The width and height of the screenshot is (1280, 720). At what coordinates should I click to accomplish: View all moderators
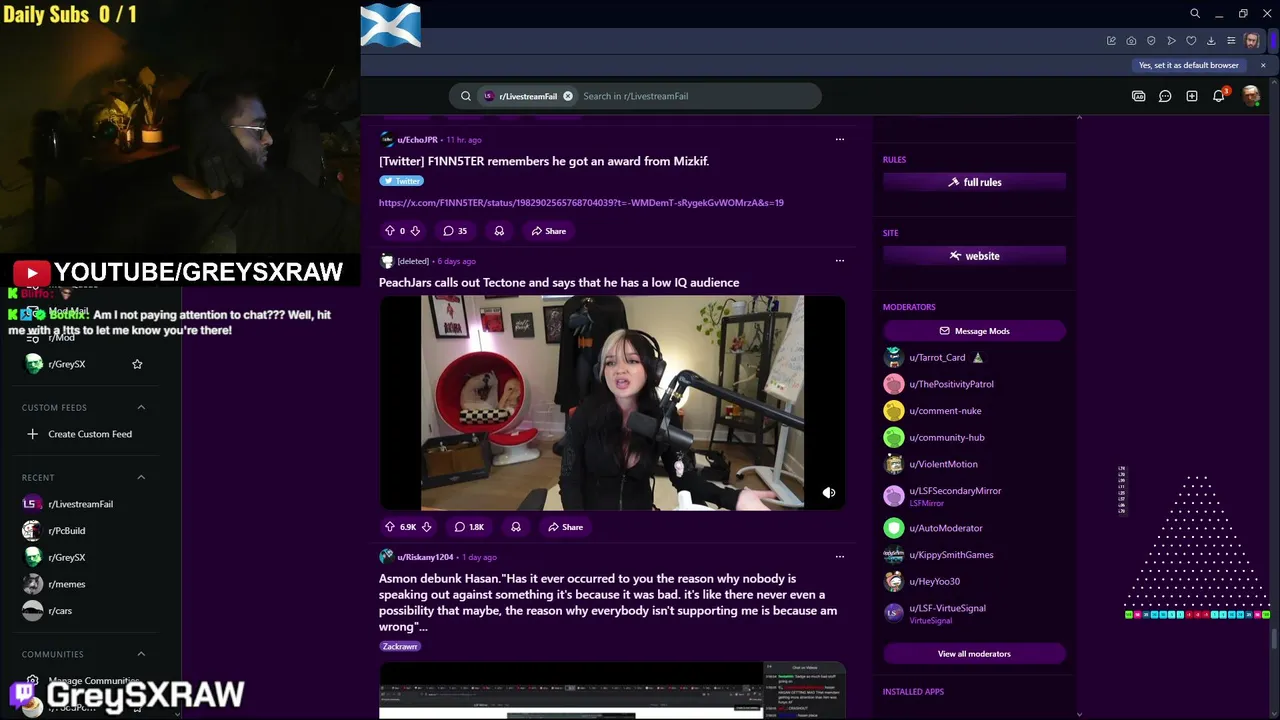coord(974,654)
